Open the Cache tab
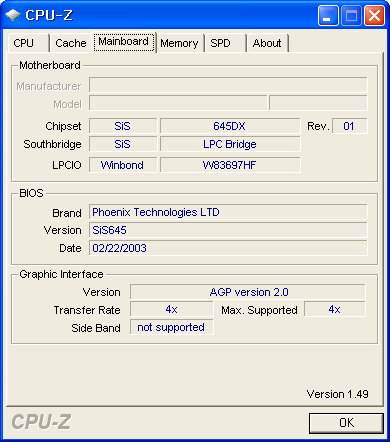 70,43
